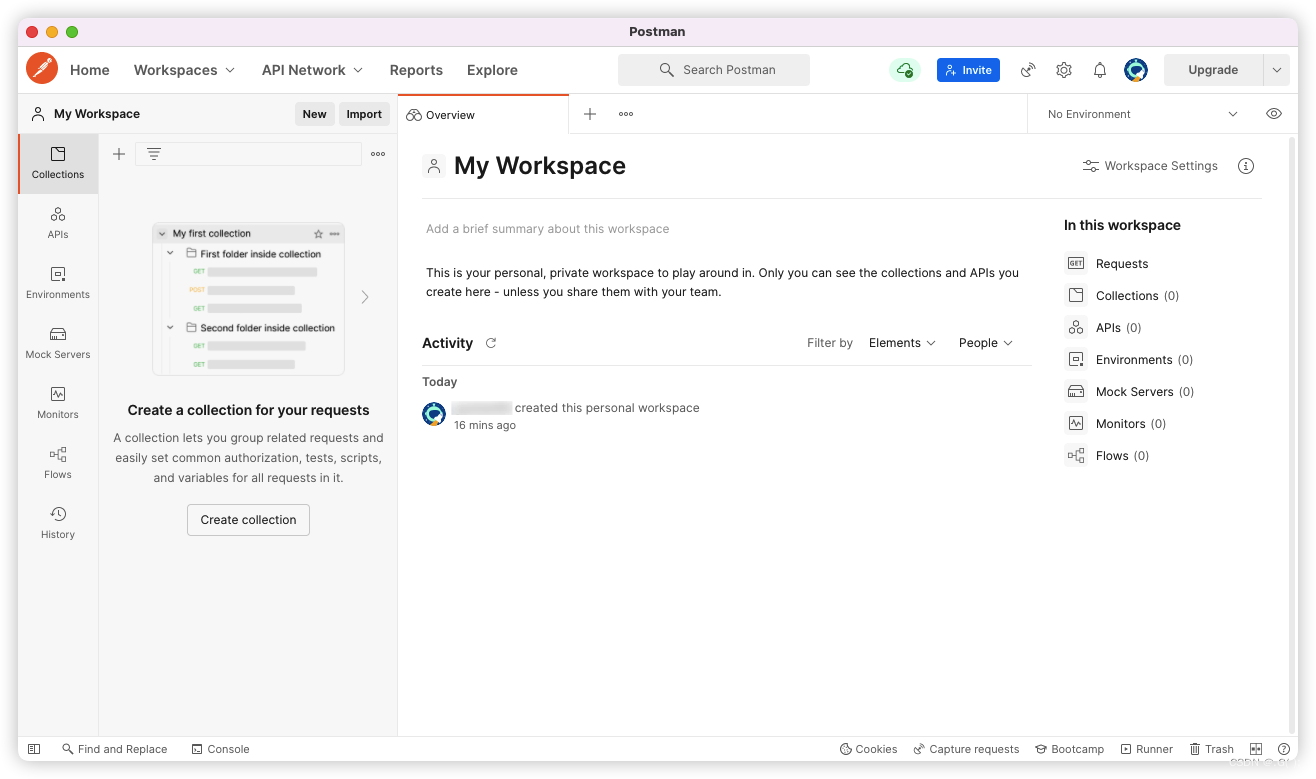Open the Trash
This screenshot has height=779, width=1316.
[1211, 749]
